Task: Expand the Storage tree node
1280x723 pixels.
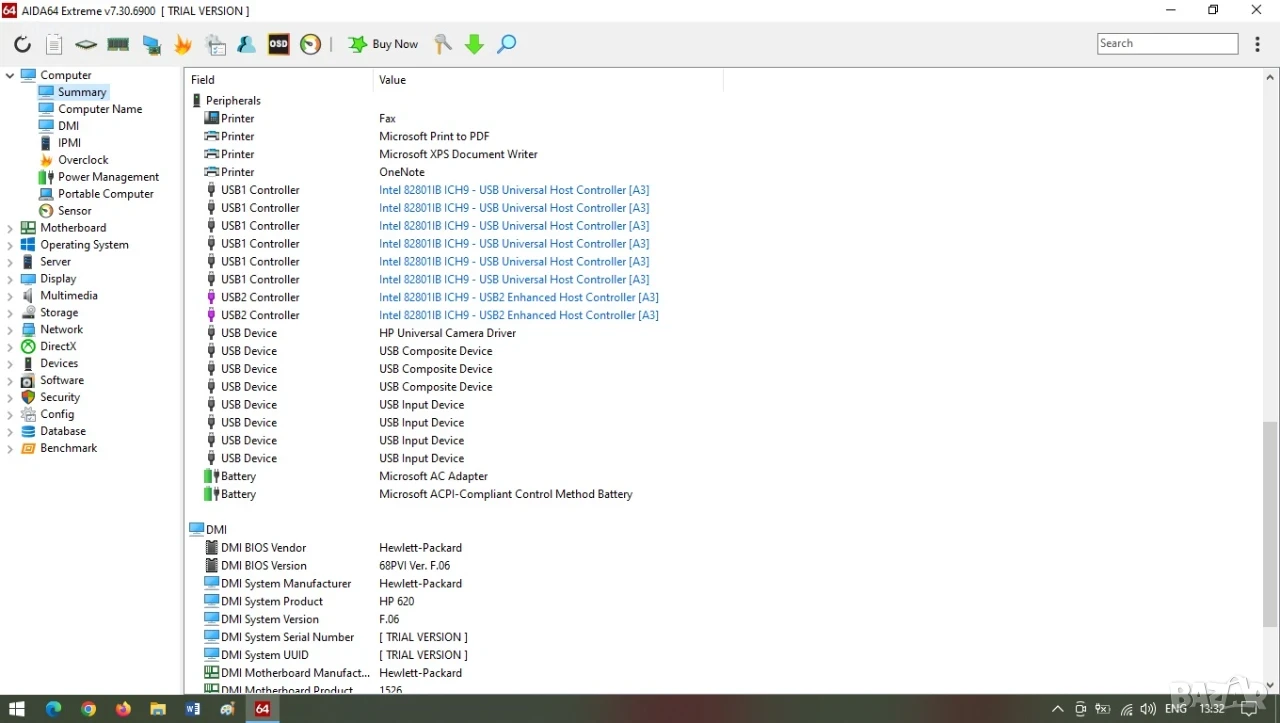Action: (x=10, y=313)
